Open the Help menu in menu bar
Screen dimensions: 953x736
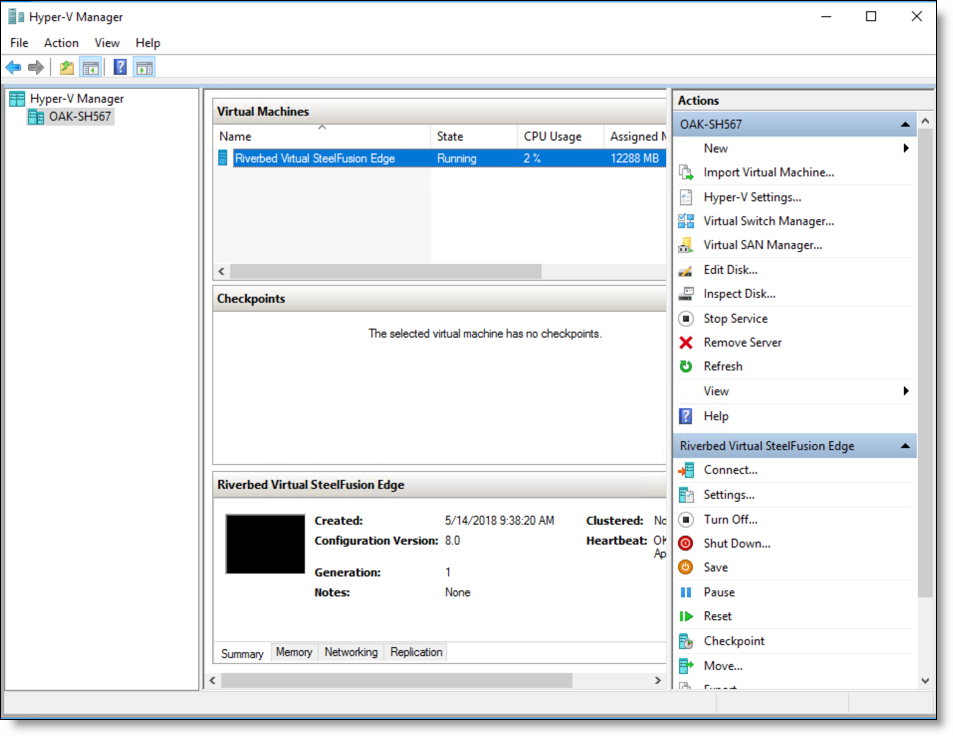148,43
